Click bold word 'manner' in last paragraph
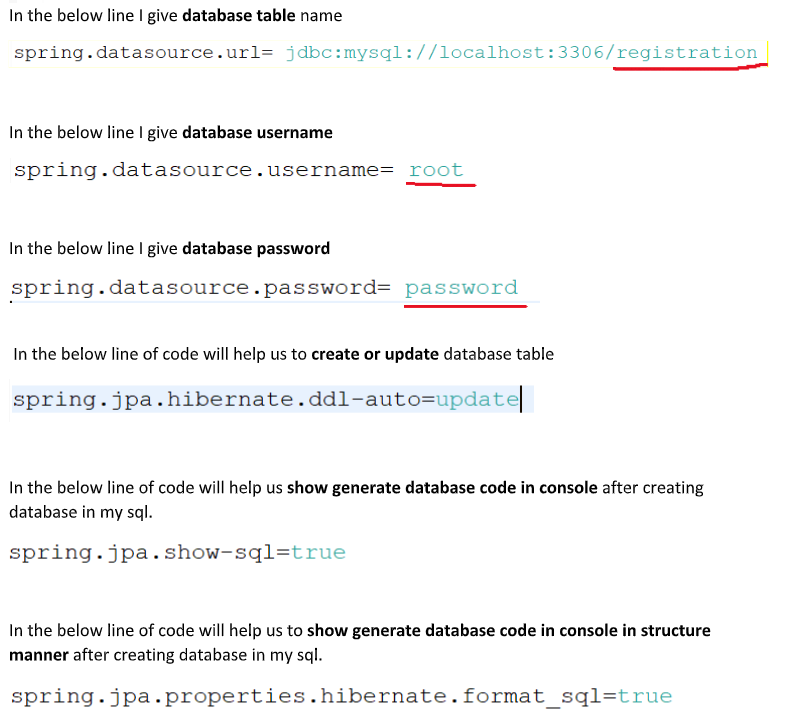Viewport: 792px width, 727px height. (x=39, y=655)
